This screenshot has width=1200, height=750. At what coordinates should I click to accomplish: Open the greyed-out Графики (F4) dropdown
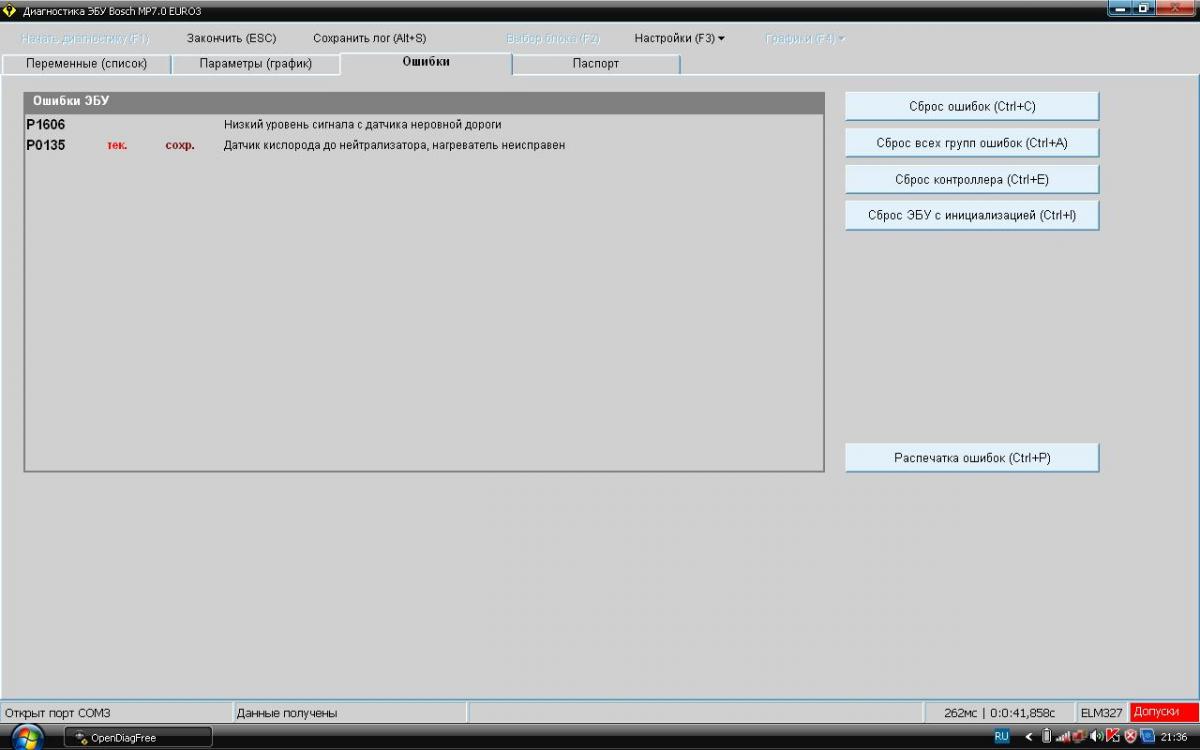pos(805,38)
